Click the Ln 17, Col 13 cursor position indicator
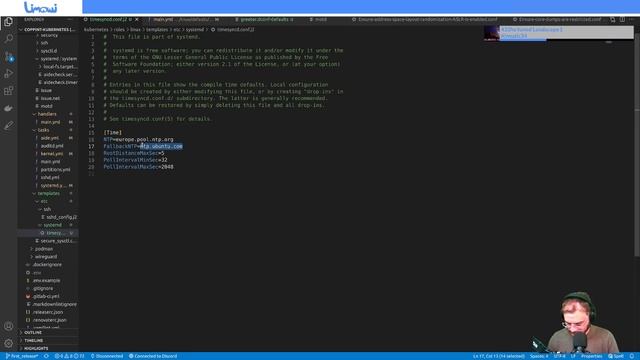This screenshot has height=360, width=640. coord(499,356)
